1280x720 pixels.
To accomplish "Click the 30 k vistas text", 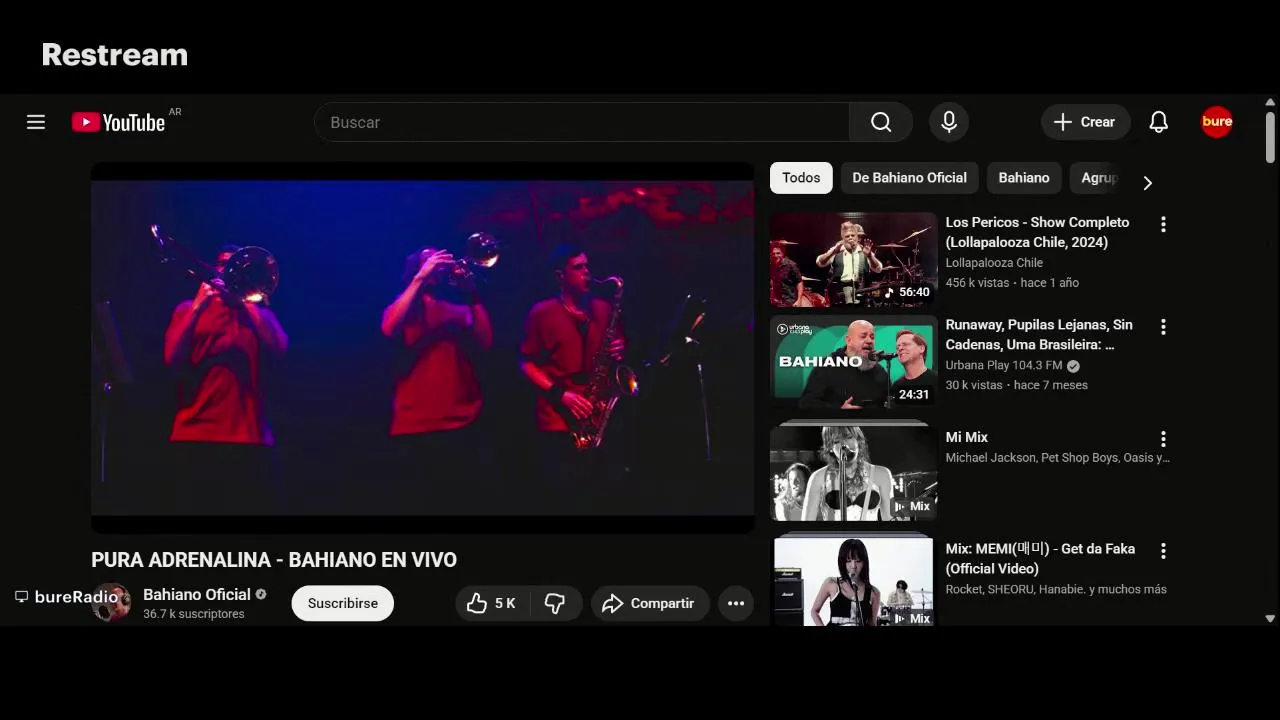I will (x=974, y=385).
